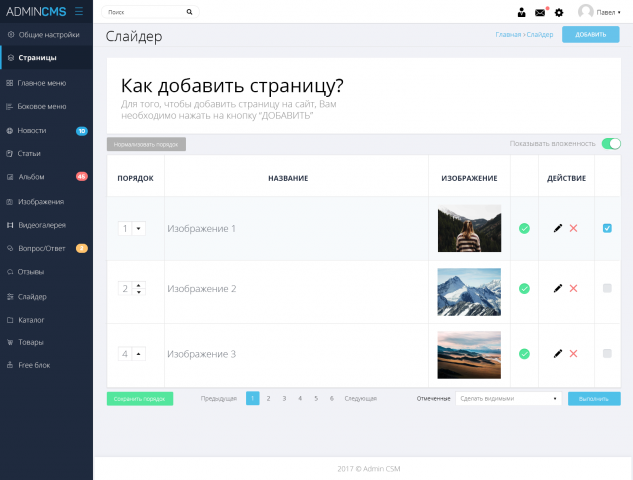Screen dimensions: 633x480
Task: Select pagination page 1
Action: pyautogui.click(x=253, y=398)
